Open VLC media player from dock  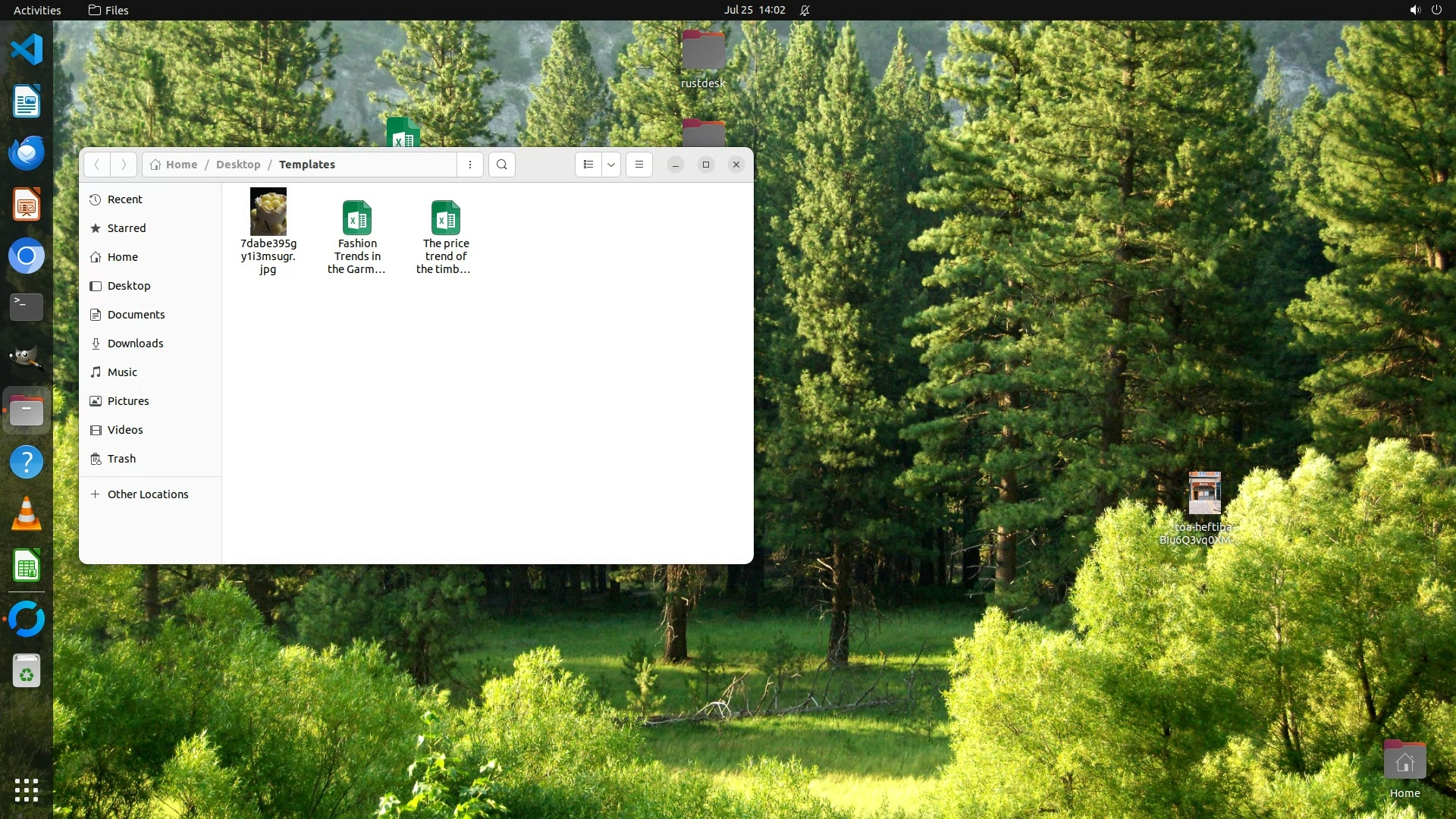click(x=27, y=514)
